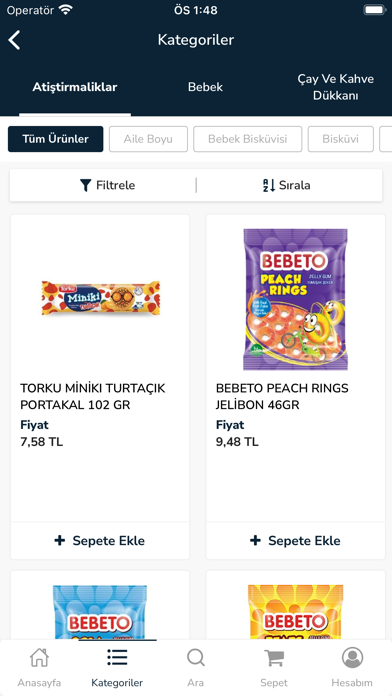
Task: Tap the Filtrele funnel icon
Action: click(x=86, y=185)
